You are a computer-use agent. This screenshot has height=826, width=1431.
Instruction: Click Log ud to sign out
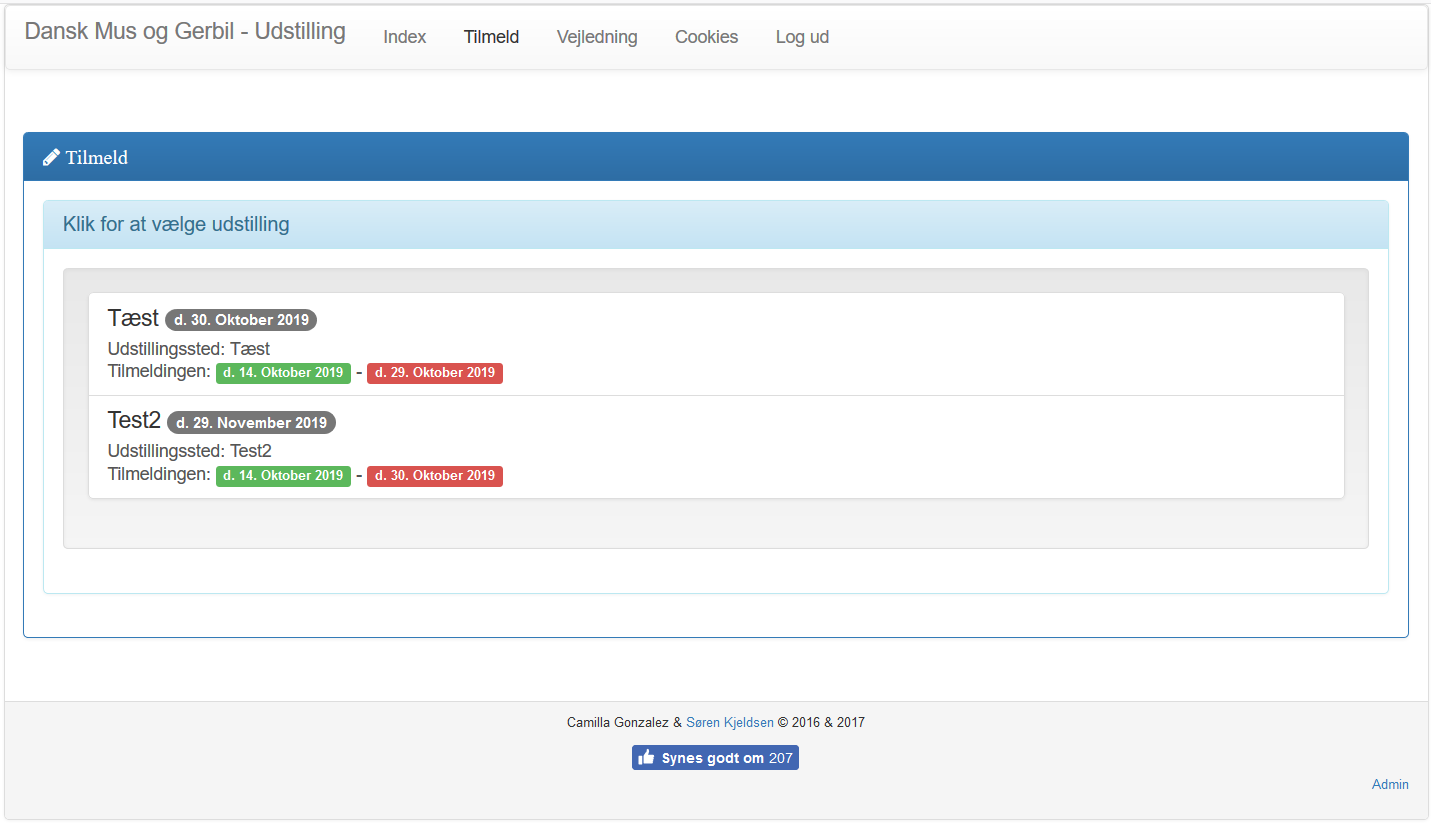(x=802, y=37)
